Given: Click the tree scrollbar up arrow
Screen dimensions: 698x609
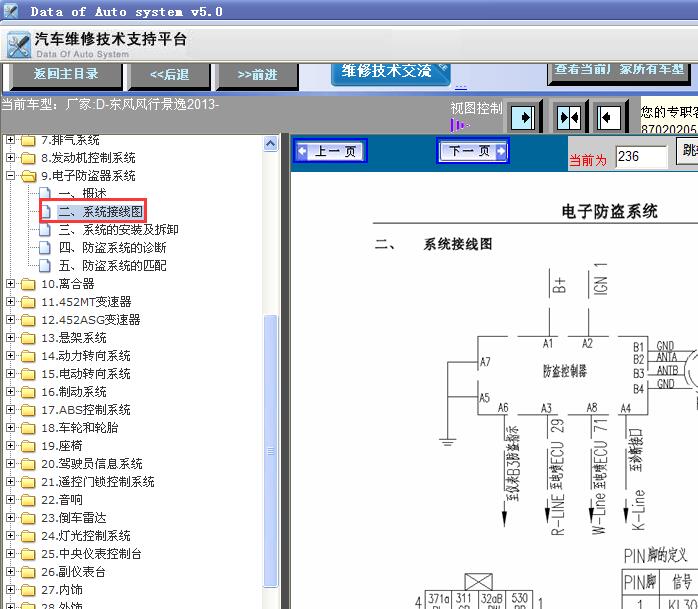Looking at the screenshot, I should 271,143.
